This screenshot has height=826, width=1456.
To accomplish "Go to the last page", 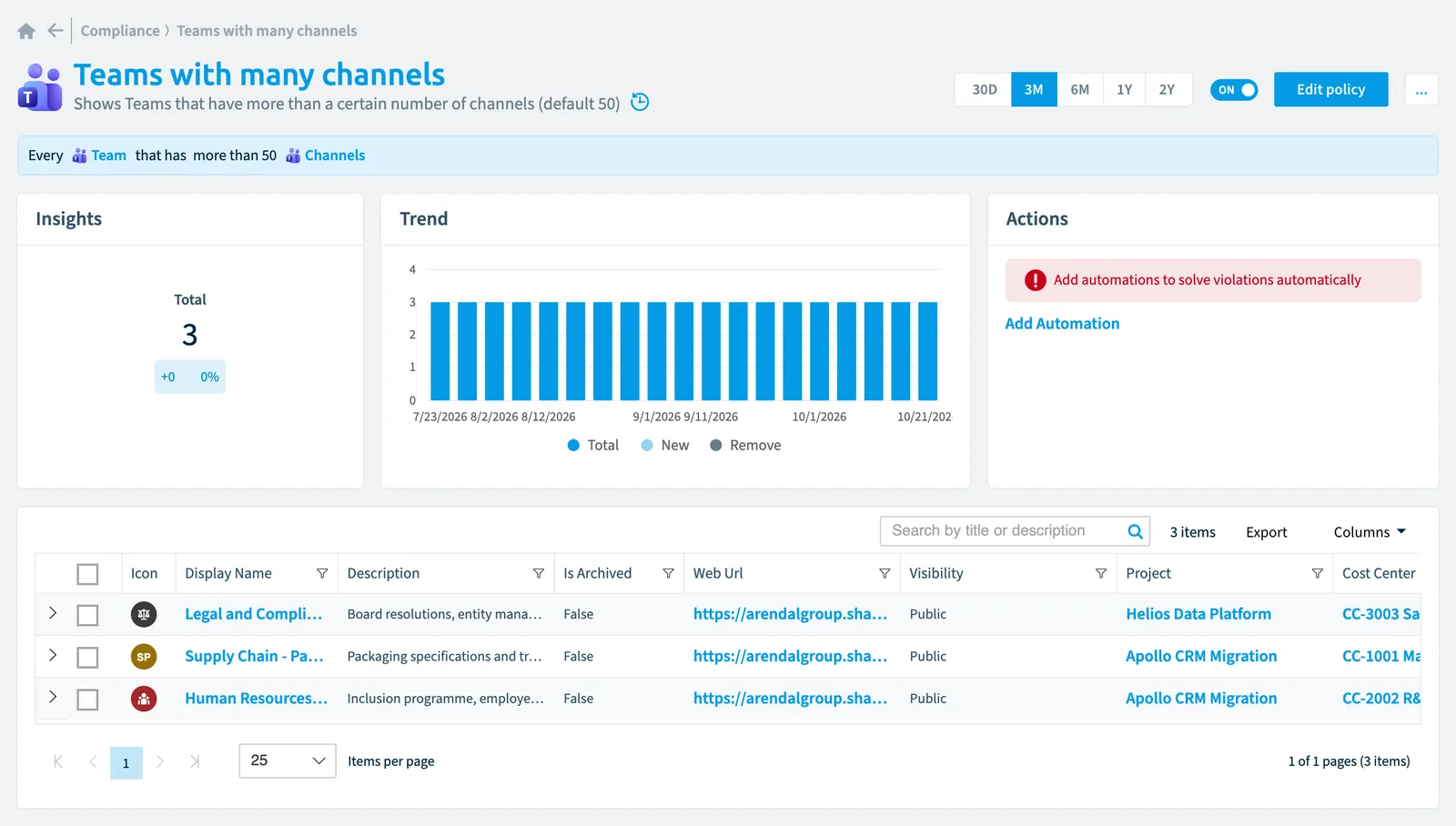I will click(x=195, y=761).
